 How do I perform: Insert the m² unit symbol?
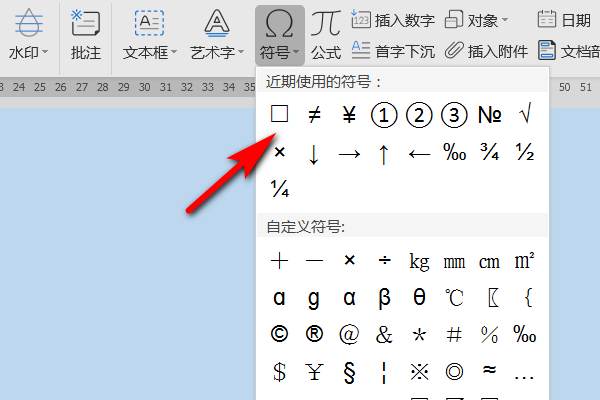tap(525, 261)
